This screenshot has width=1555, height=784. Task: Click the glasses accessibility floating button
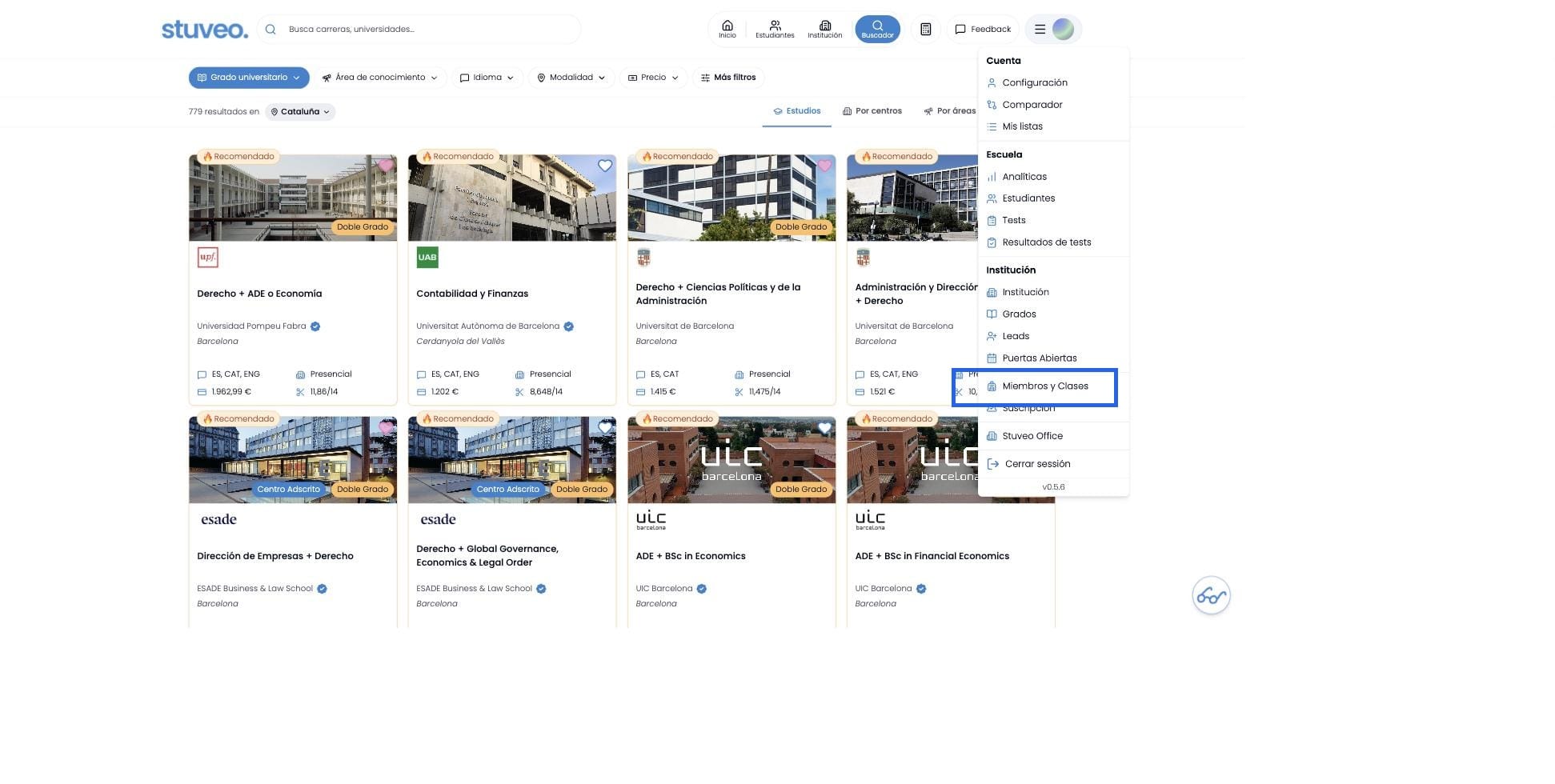tap(1211, 596)
